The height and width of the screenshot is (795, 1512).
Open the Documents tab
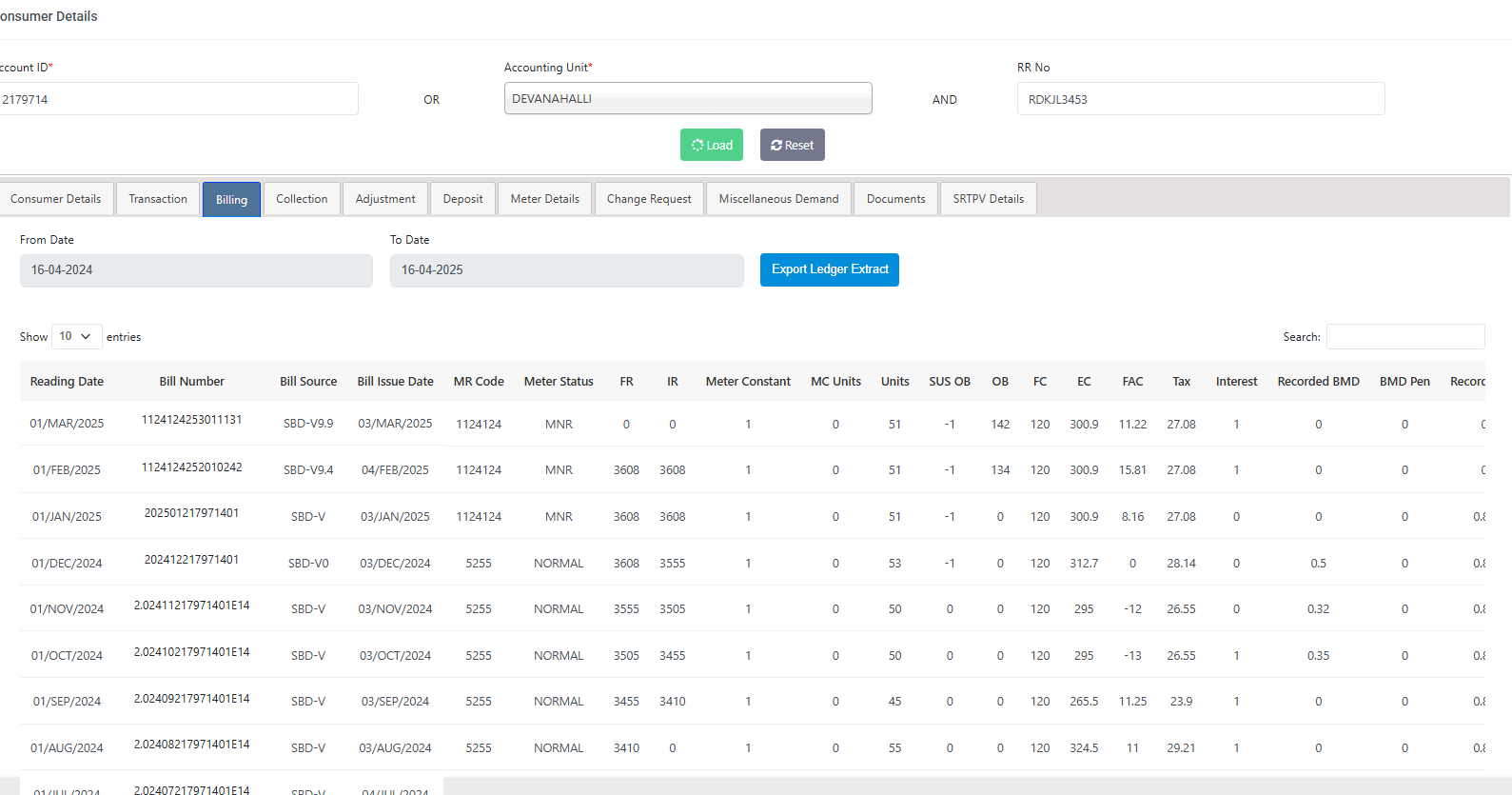[x=896, y=199]
